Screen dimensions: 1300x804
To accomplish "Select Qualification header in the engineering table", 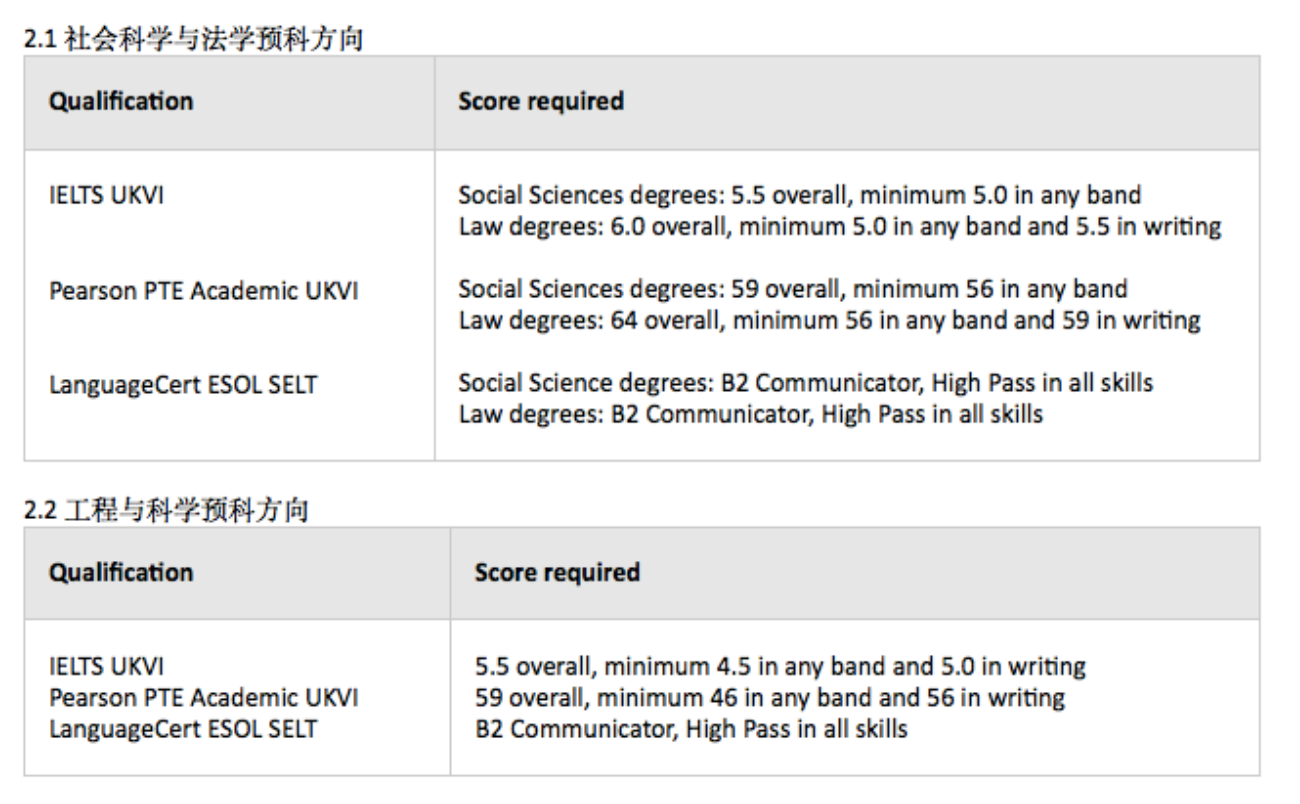I will tap(121, 573).
